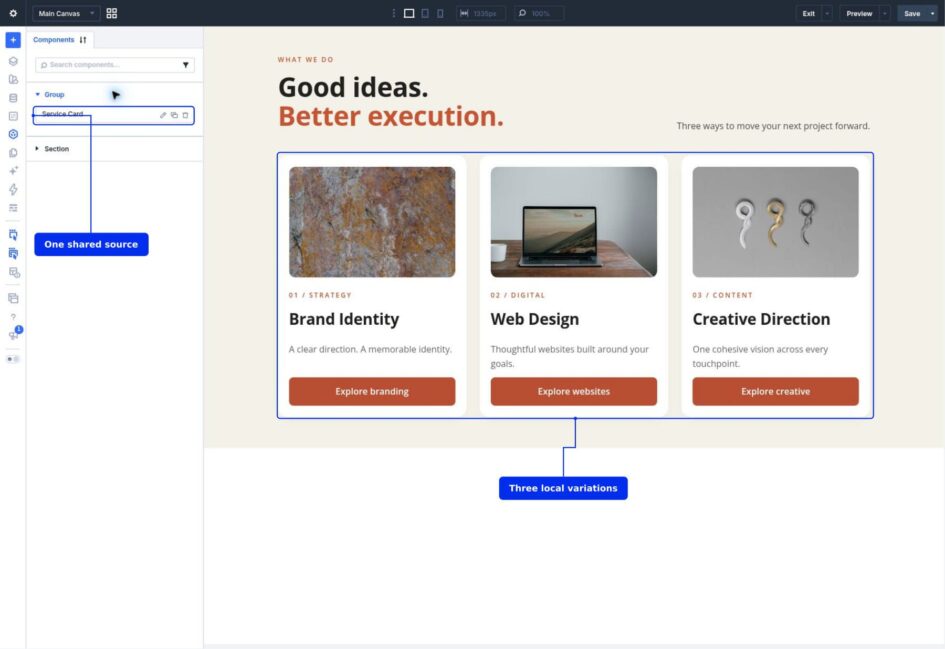
Task: Select the desktop viewport icon
Action: (x=409, y=13)
